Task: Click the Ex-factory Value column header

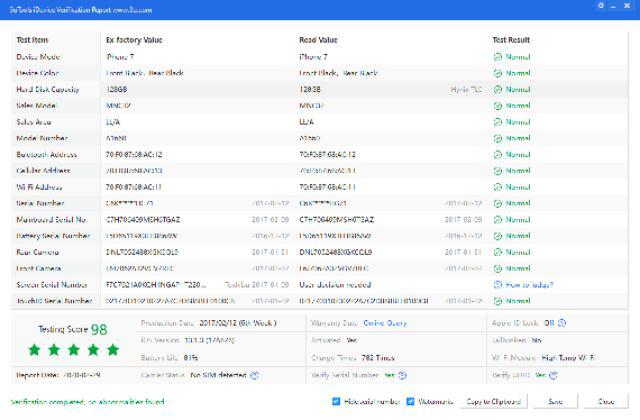Action: [x=134, y=40]
